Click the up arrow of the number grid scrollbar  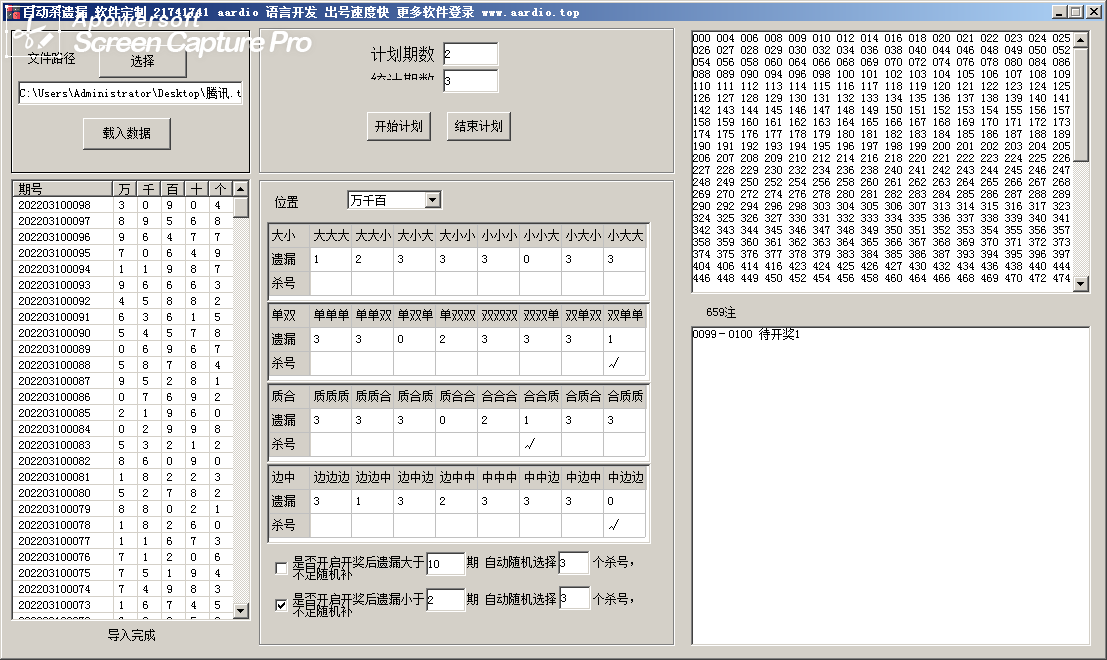pyautogui.click(x=1081, y=38)
